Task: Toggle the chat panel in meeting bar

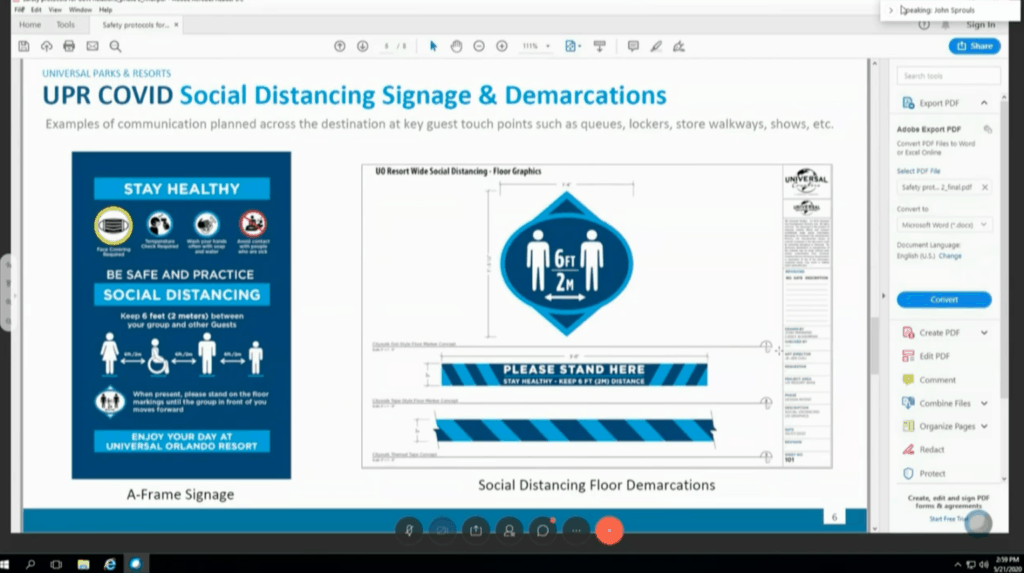Action: point(543,530)
